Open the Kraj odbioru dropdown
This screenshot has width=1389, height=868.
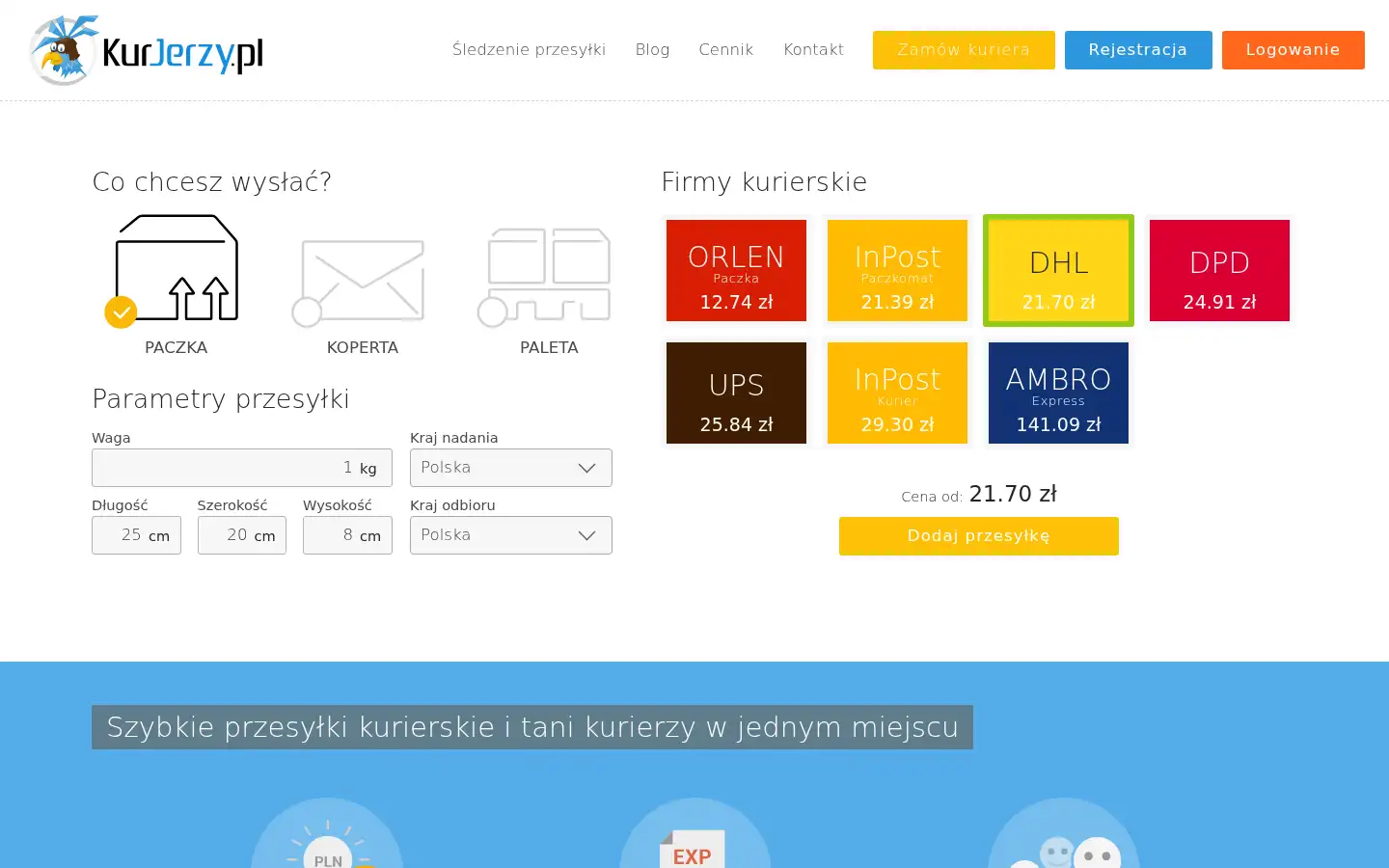[x=511, y=535]
